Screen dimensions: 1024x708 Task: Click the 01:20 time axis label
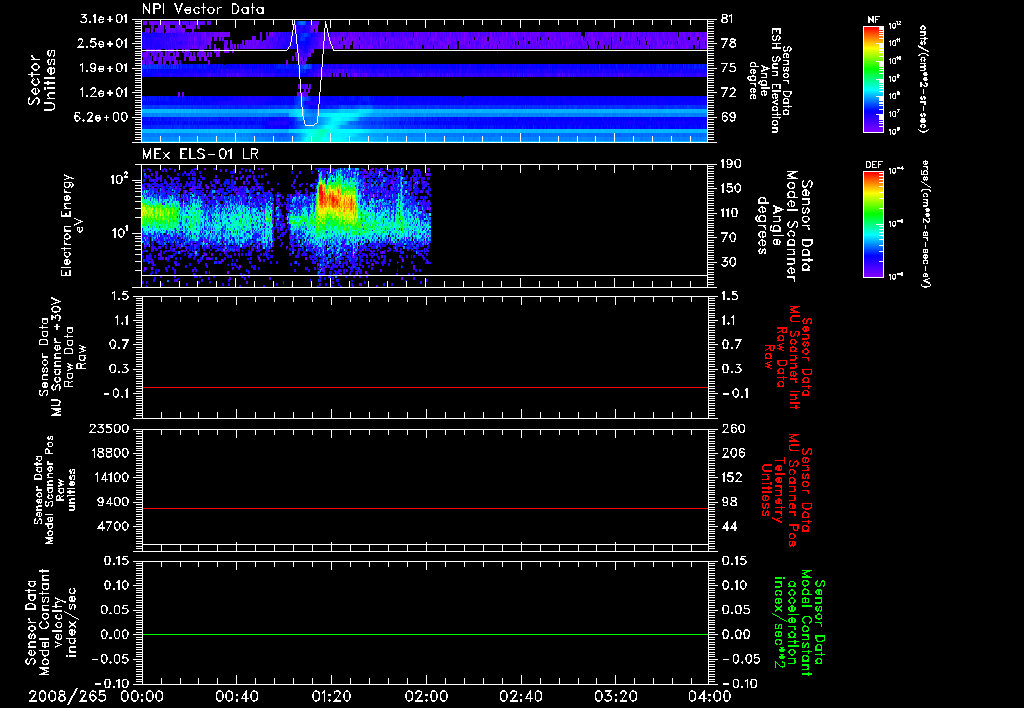[x=331, y=696]
